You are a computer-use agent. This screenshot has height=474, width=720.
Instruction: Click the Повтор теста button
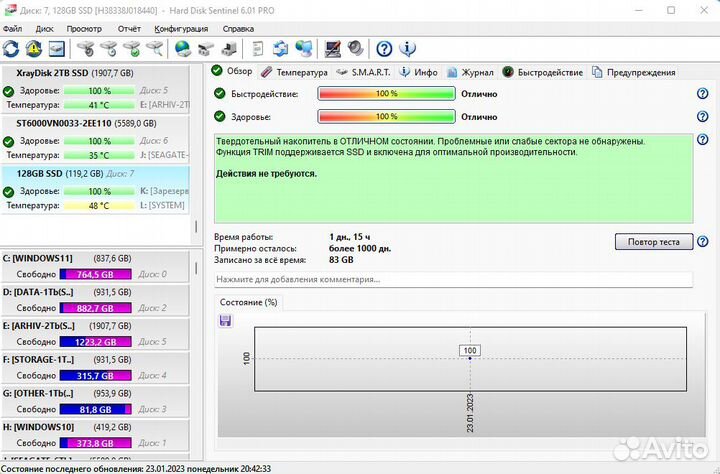[x=653, y=242]
